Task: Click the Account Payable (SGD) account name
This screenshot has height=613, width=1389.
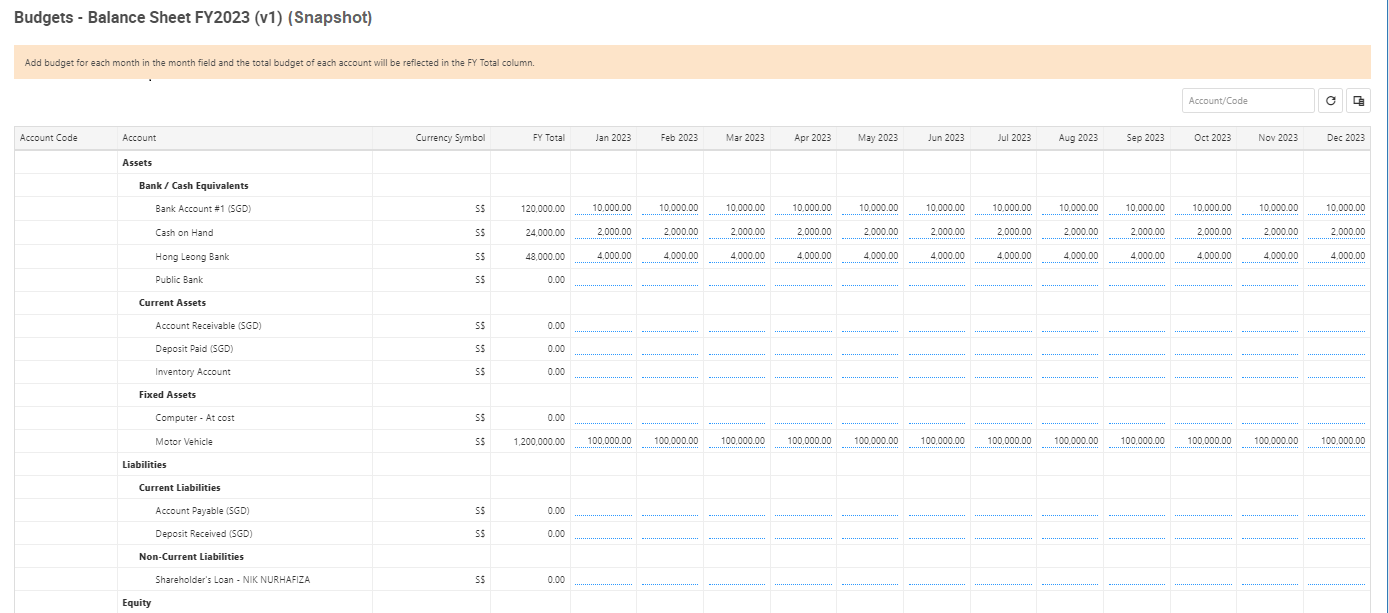Action: pyautogui.click(x=202, y=511)
